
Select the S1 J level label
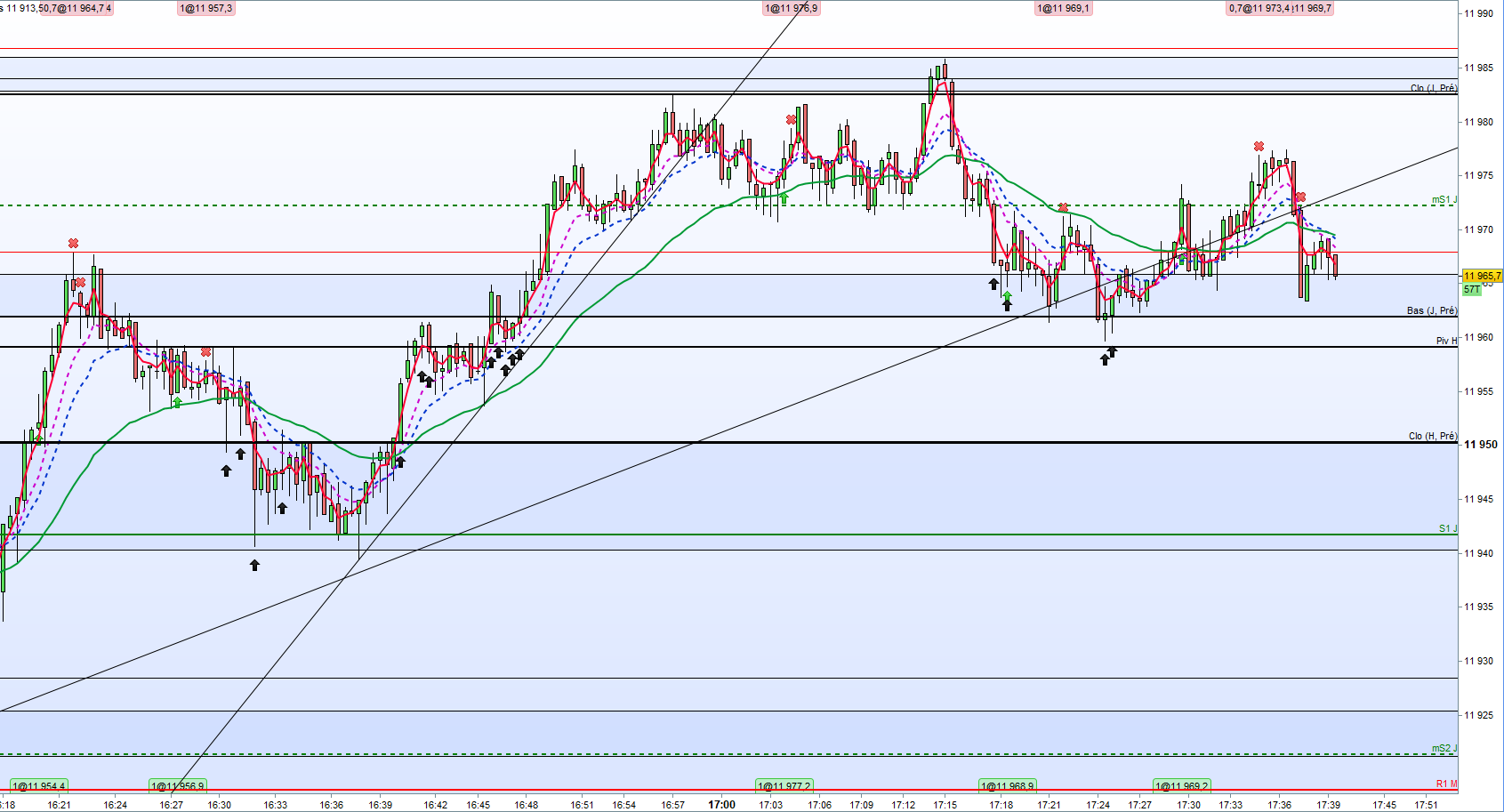point(1448,528)
